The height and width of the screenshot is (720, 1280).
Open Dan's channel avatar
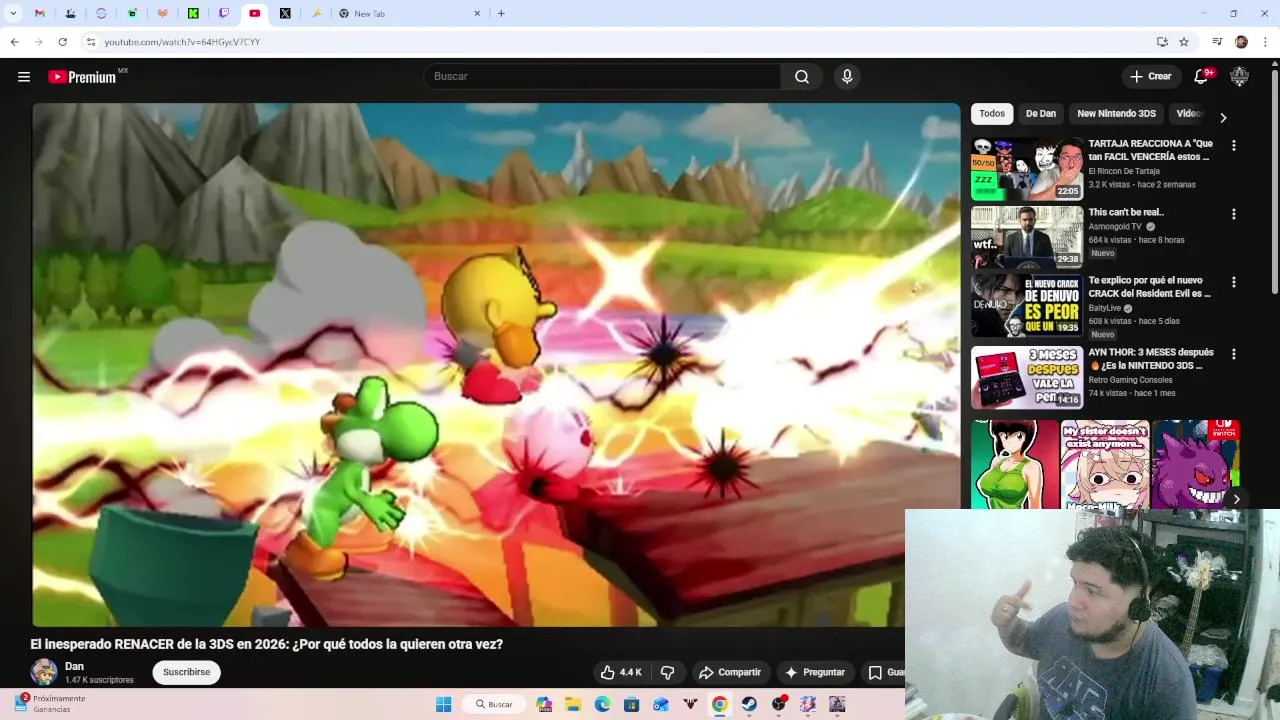pos(44,672)
